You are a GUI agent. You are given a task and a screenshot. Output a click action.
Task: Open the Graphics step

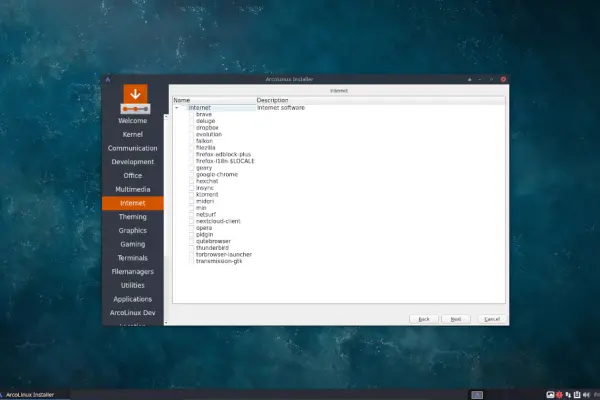click(133, 230)
